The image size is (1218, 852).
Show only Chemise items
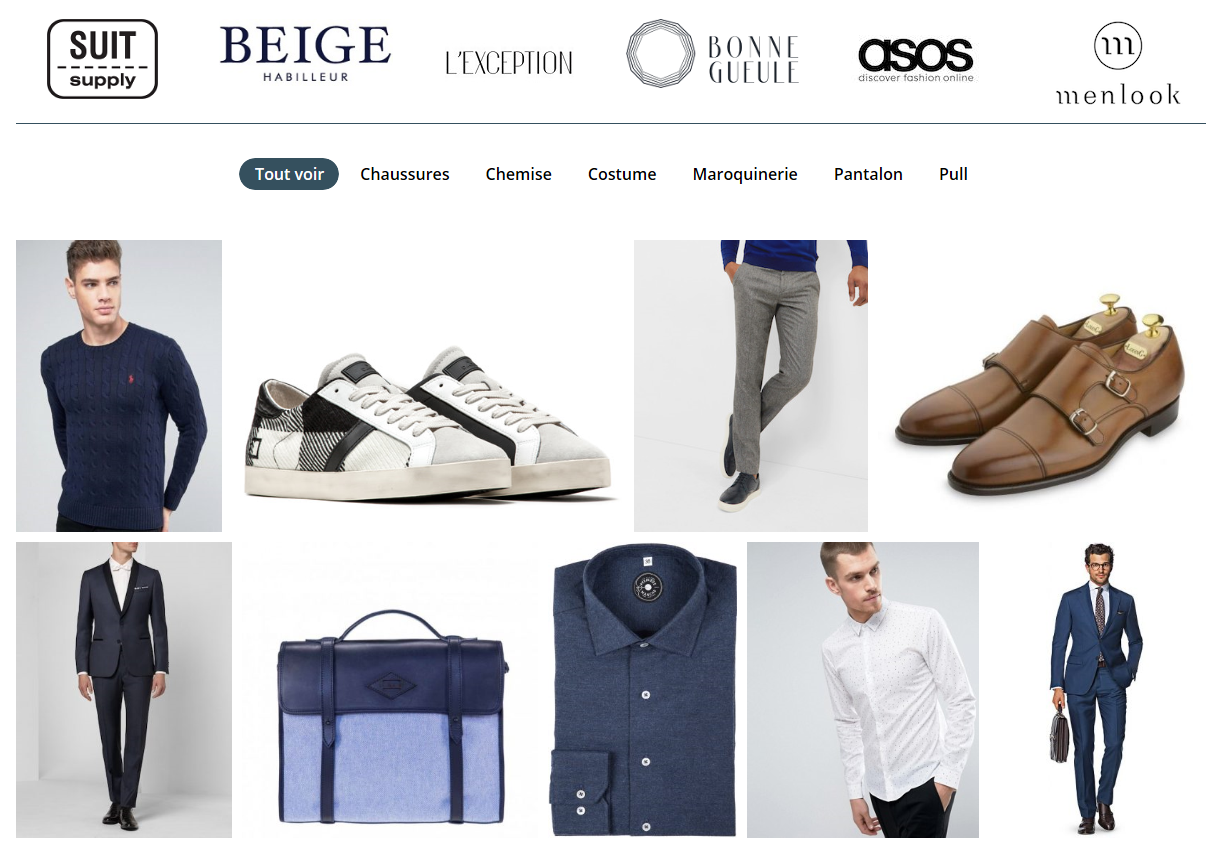519,174
